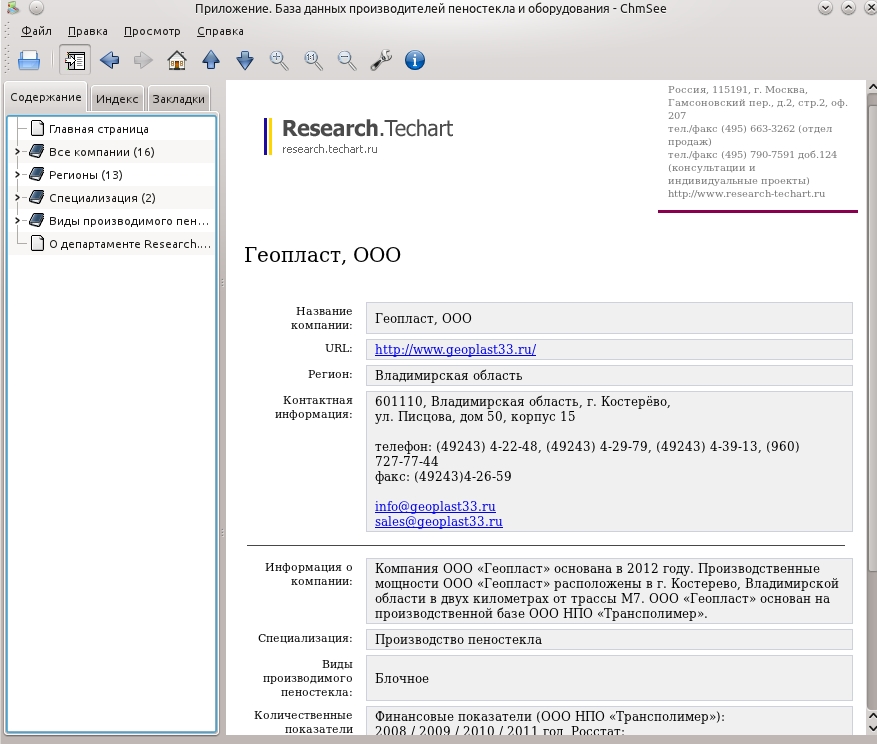Expand Виды производимого пен... node
This screenshot has height=744, width=877.
[x=17, y=220]
